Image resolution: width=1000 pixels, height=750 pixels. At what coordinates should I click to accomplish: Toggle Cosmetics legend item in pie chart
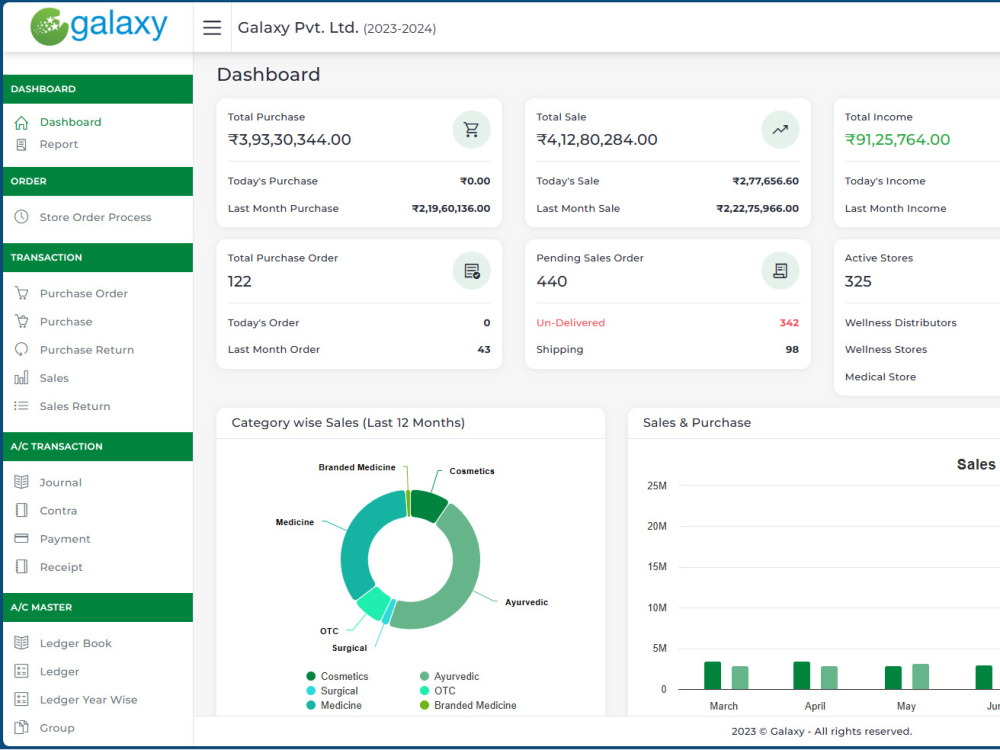tap(337, 676)
